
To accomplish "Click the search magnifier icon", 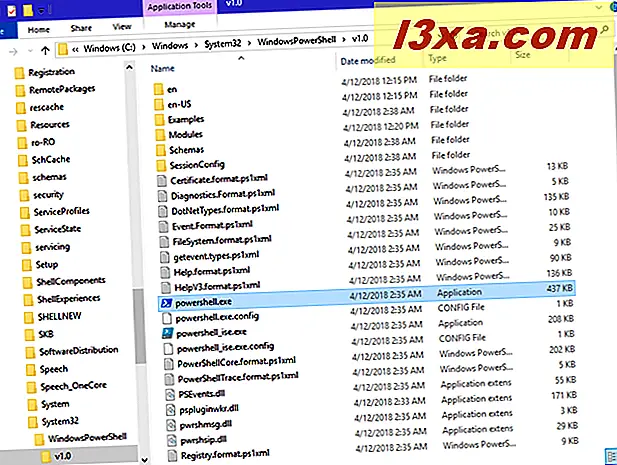I will click(604, 29).
